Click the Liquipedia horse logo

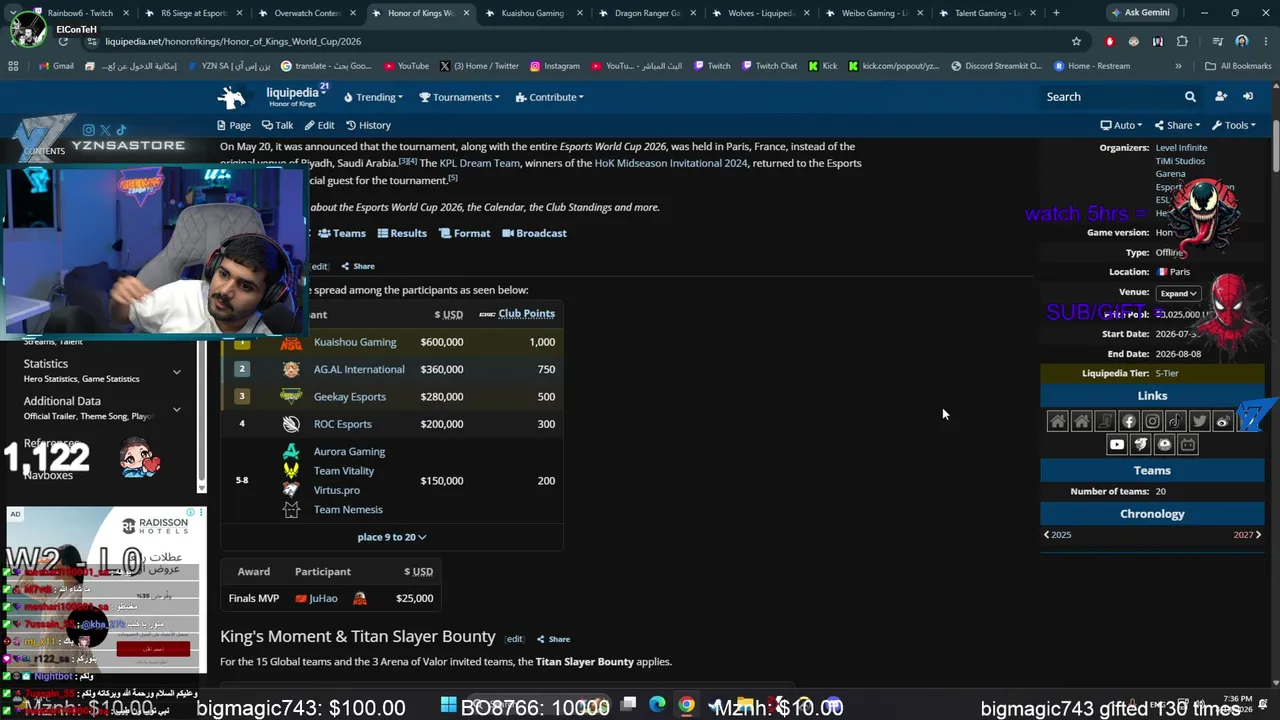point(232,97)
